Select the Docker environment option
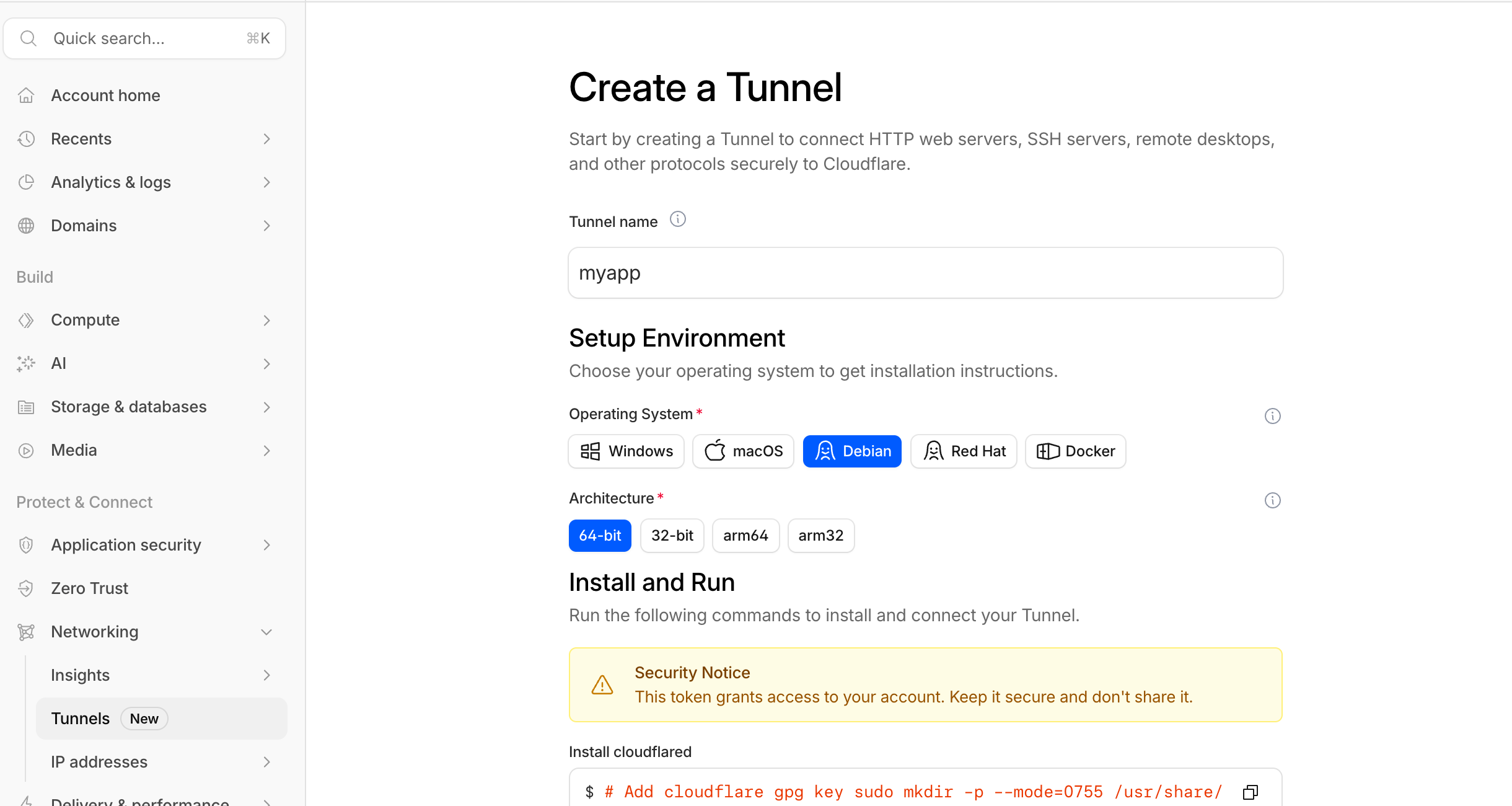This screenshot has width=1512, height=806. 1076,451
